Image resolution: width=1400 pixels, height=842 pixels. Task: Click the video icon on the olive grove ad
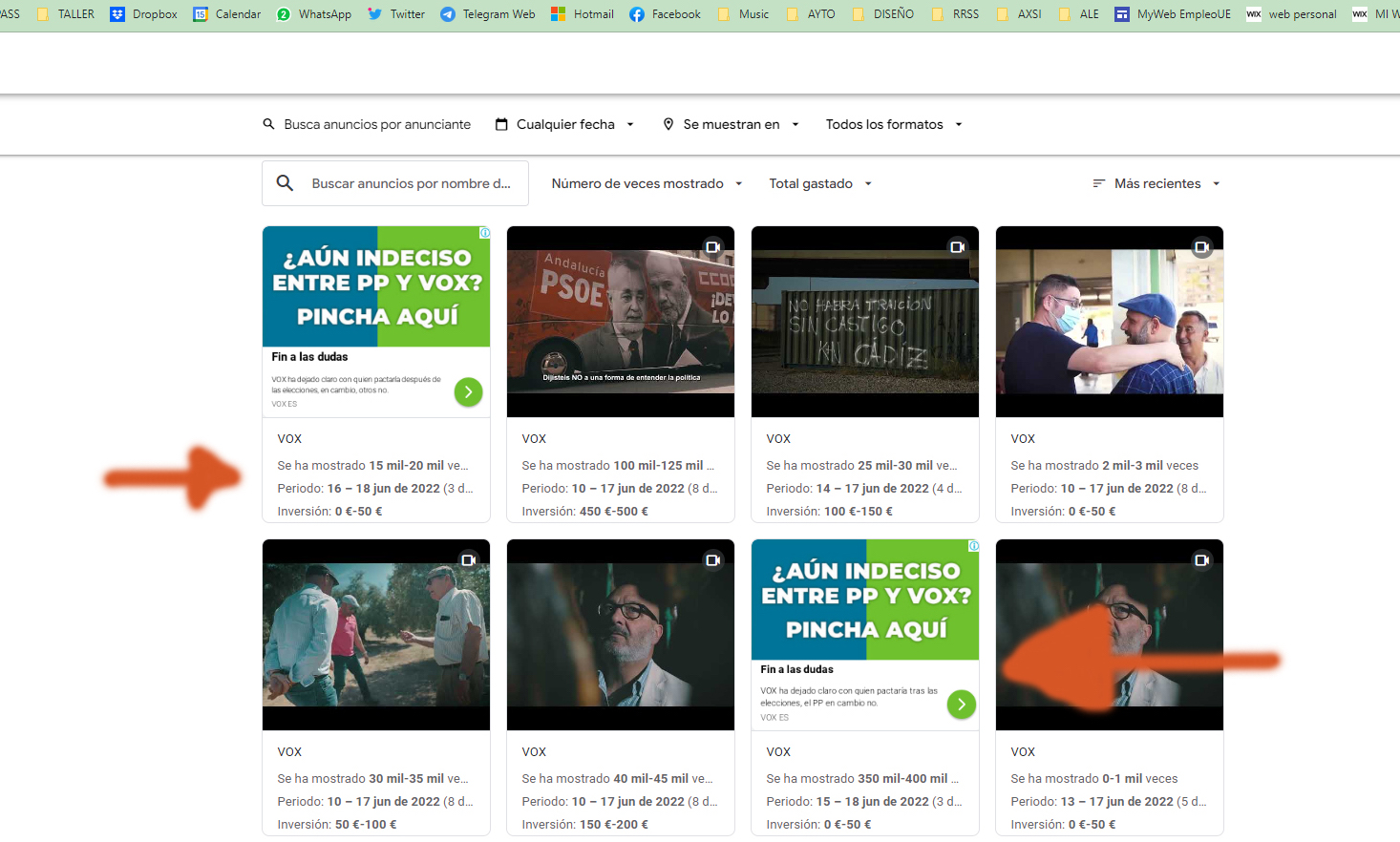(468, 560)
